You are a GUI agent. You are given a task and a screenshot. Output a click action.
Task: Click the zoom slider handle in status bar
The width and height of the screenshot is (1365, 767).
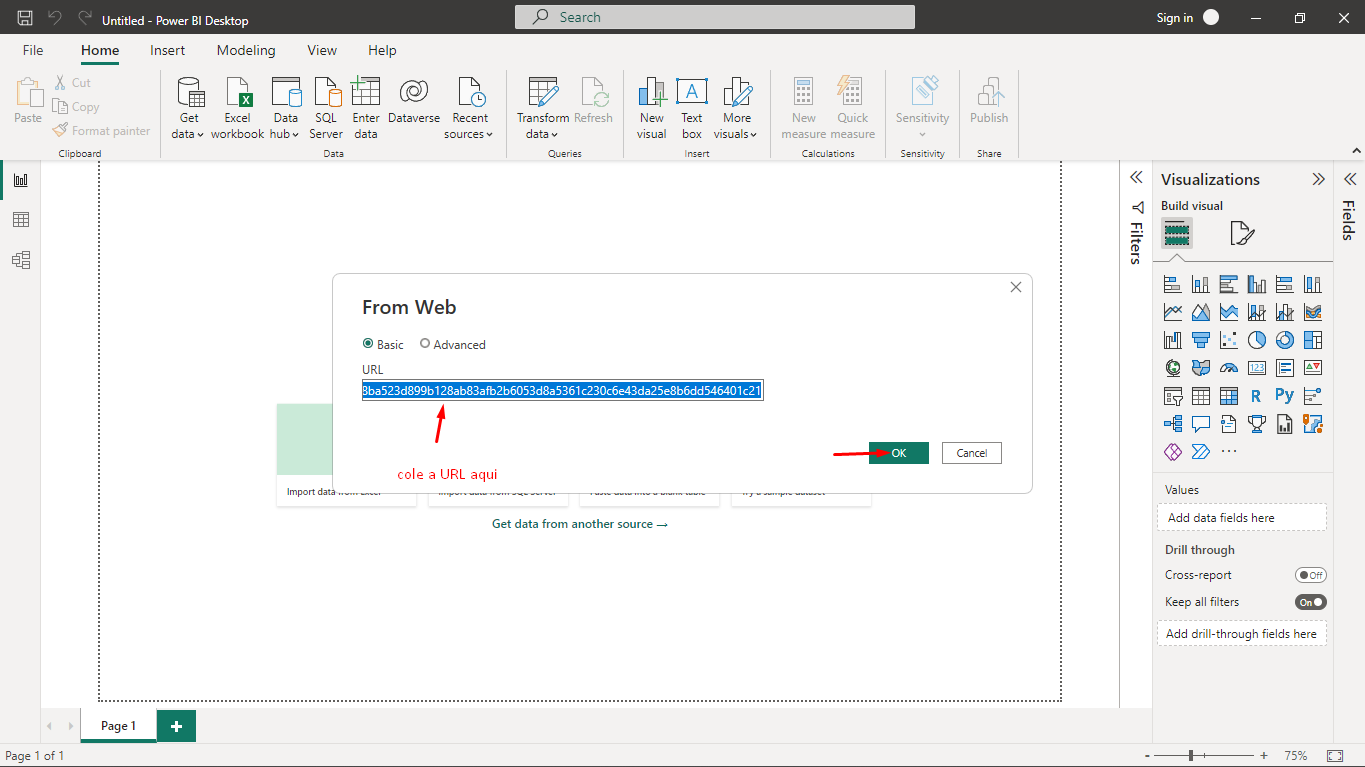1191,756
